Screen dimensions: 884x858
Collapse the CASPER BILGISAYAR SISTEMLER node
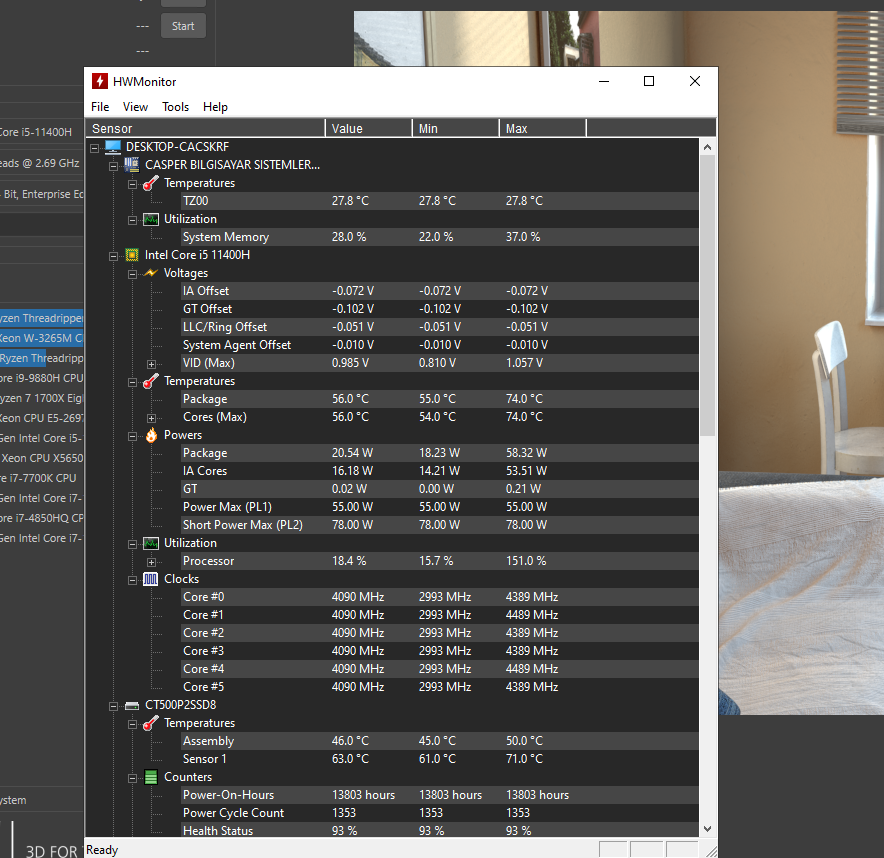coord(113,166)
